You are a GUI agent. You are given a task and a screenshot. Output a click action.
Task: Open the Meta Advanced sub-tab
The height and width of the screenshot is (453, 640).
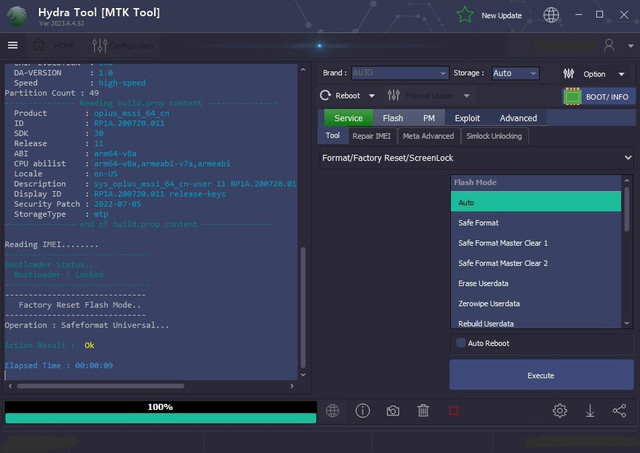(428, 136)
